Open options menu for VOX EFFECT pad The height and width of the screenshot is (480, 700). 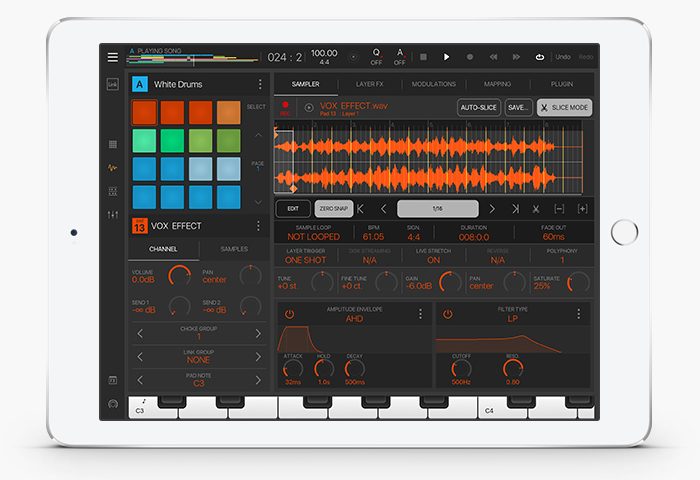coord(258,226)
